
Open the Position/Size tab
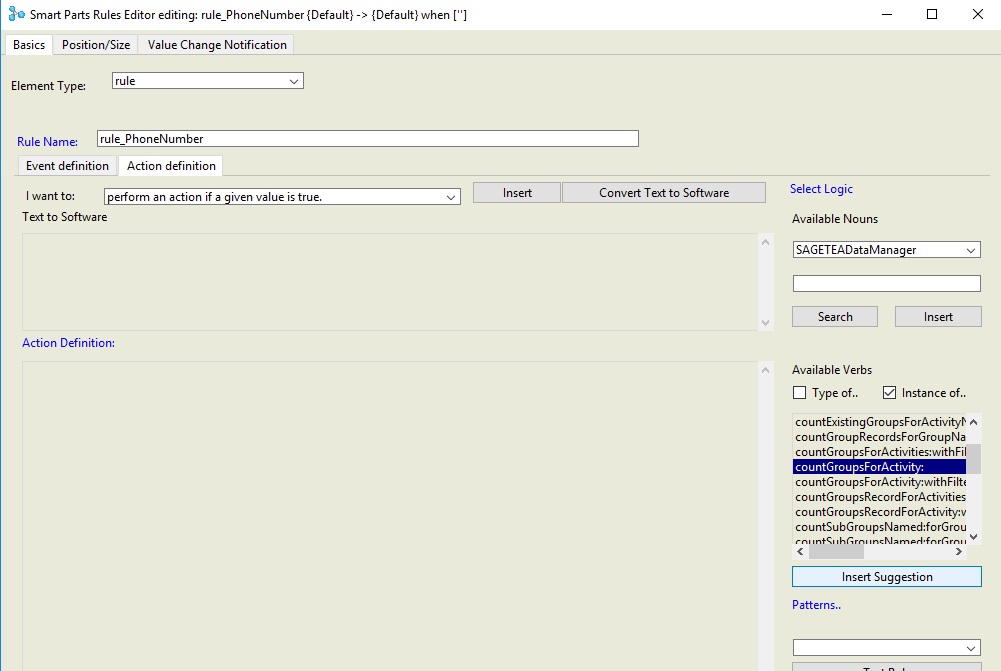[x=96, y=45]
